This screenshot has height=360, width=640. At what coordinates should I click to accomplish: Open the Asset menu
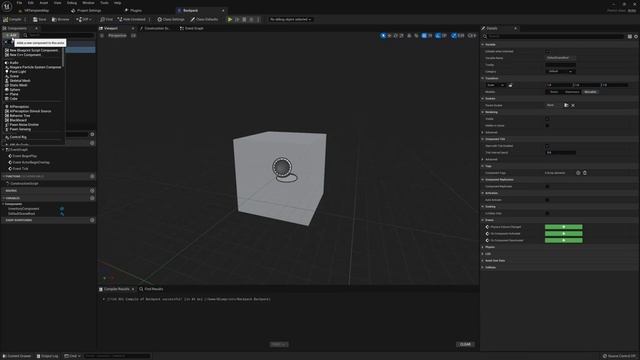pyautogui.click(x=44, y=3)
